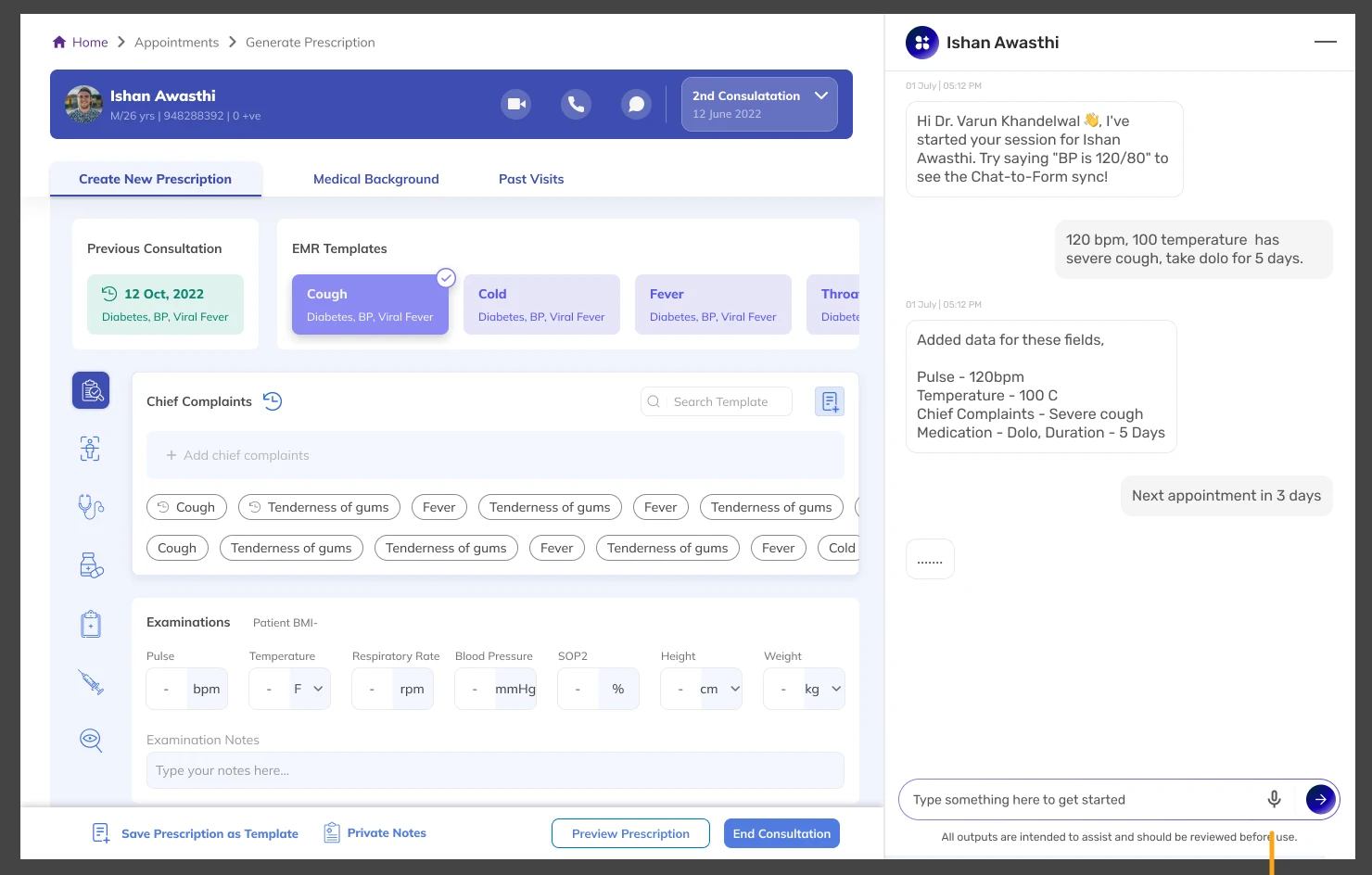
Task: Open the stethoscope section in sidebar
Action: pos(91,506)
